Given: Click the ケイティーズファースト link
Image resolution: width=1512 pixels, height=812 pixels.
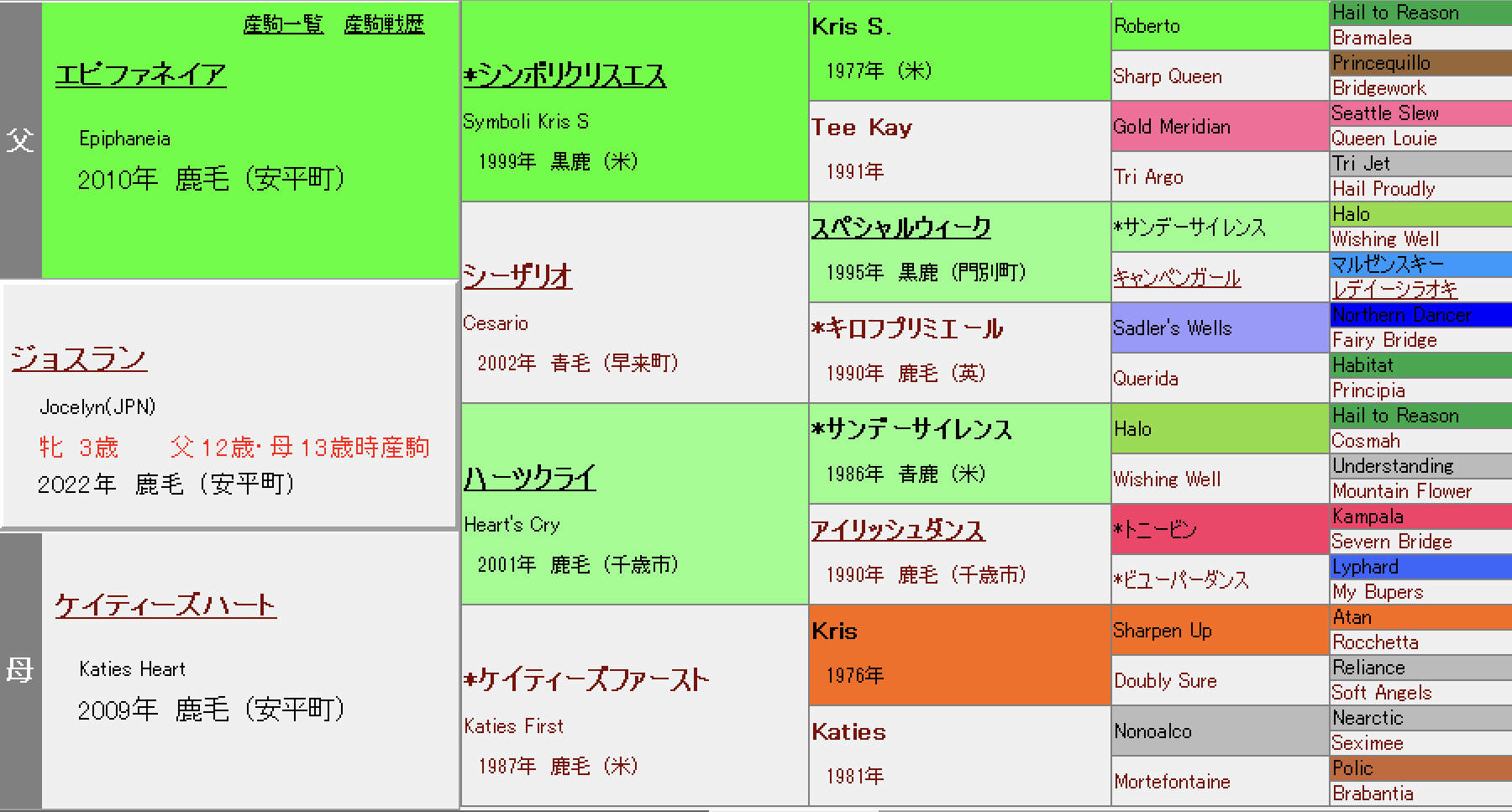Looking at the screenshot, I should (x=587, y=679).
